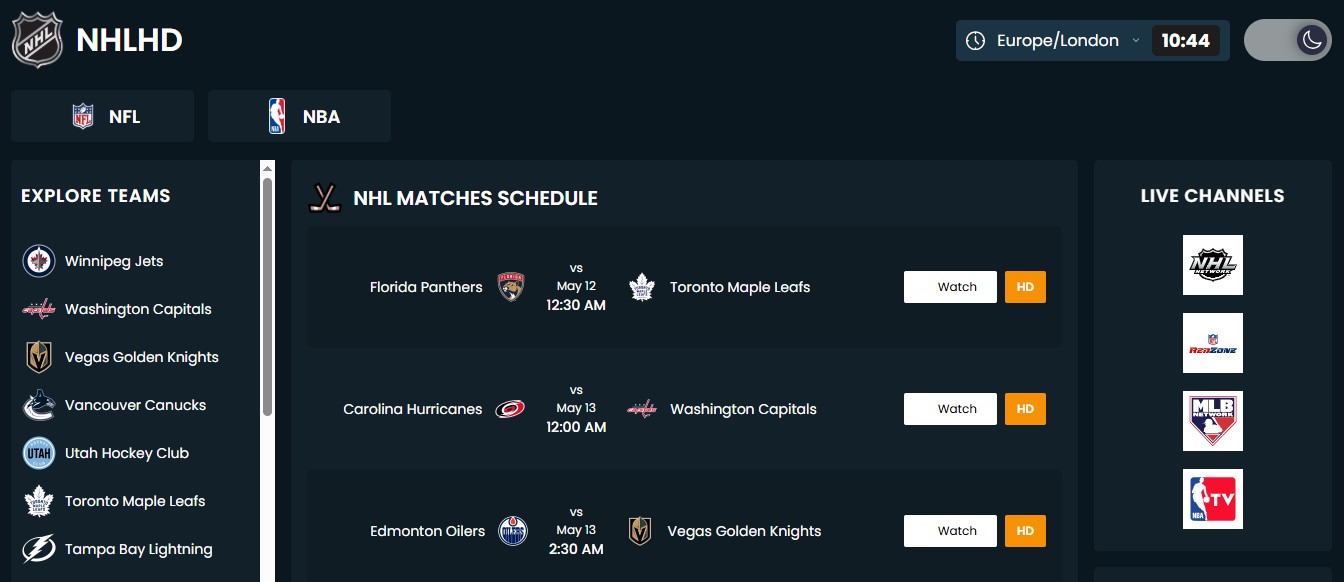Watch Edmonton Oilers vs Vegas Golden Knights
The width and height of the screenshot is (1344, 582).
[x=950, y=531]
